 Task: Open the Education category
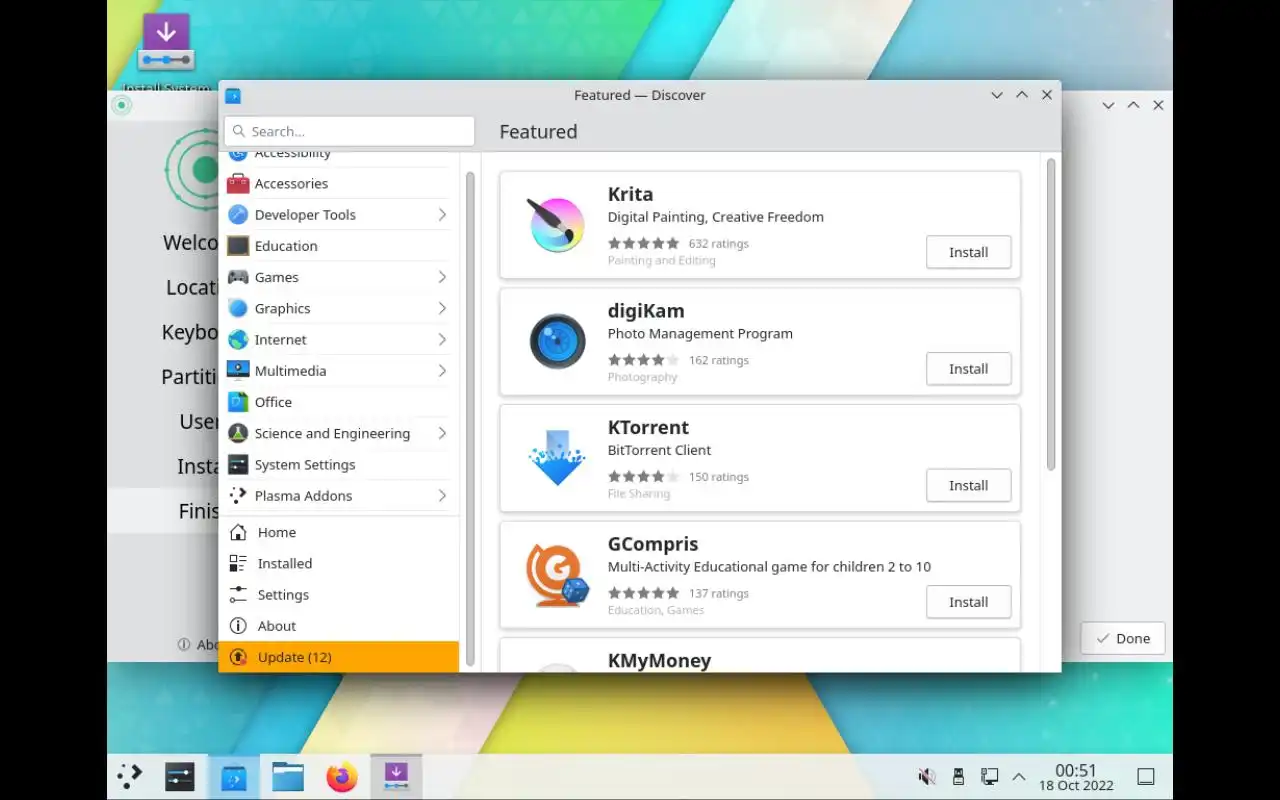coord(339,246)
